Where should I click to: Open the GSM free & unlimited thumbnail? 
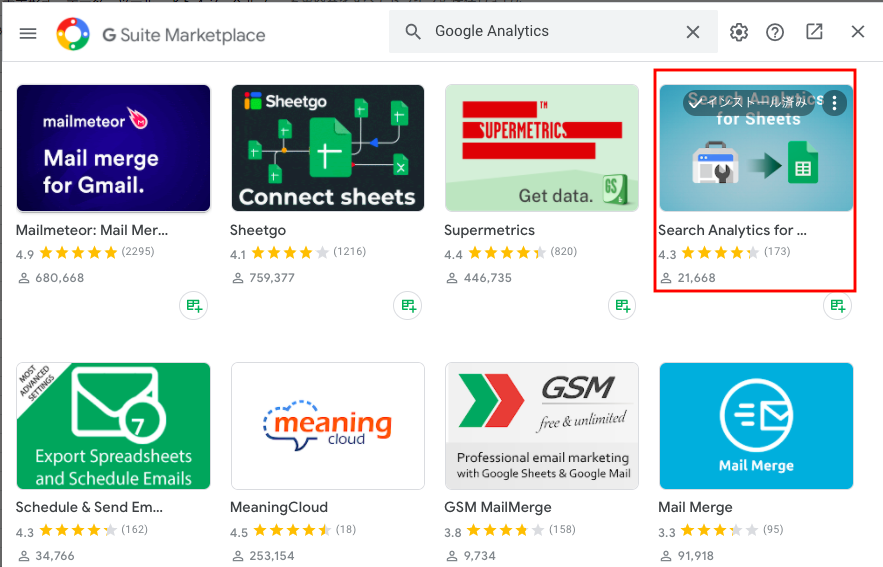542,426
